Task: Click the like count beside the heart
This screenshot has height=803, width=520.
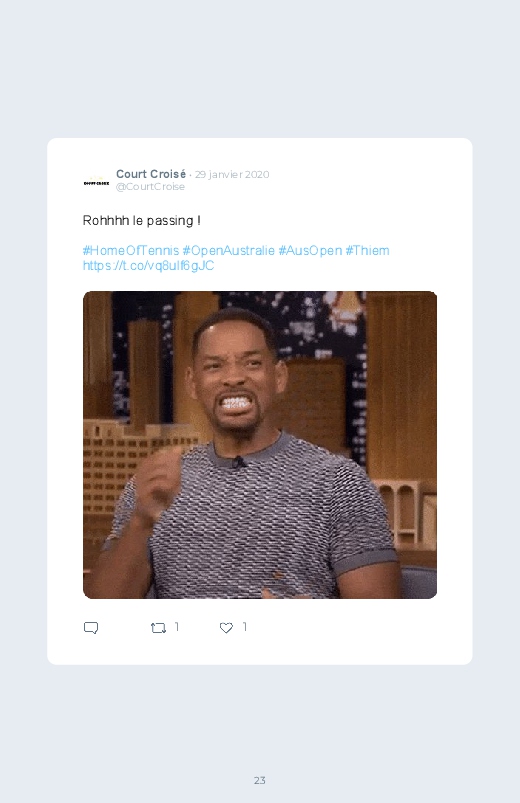Action: [x=245, y=627]
